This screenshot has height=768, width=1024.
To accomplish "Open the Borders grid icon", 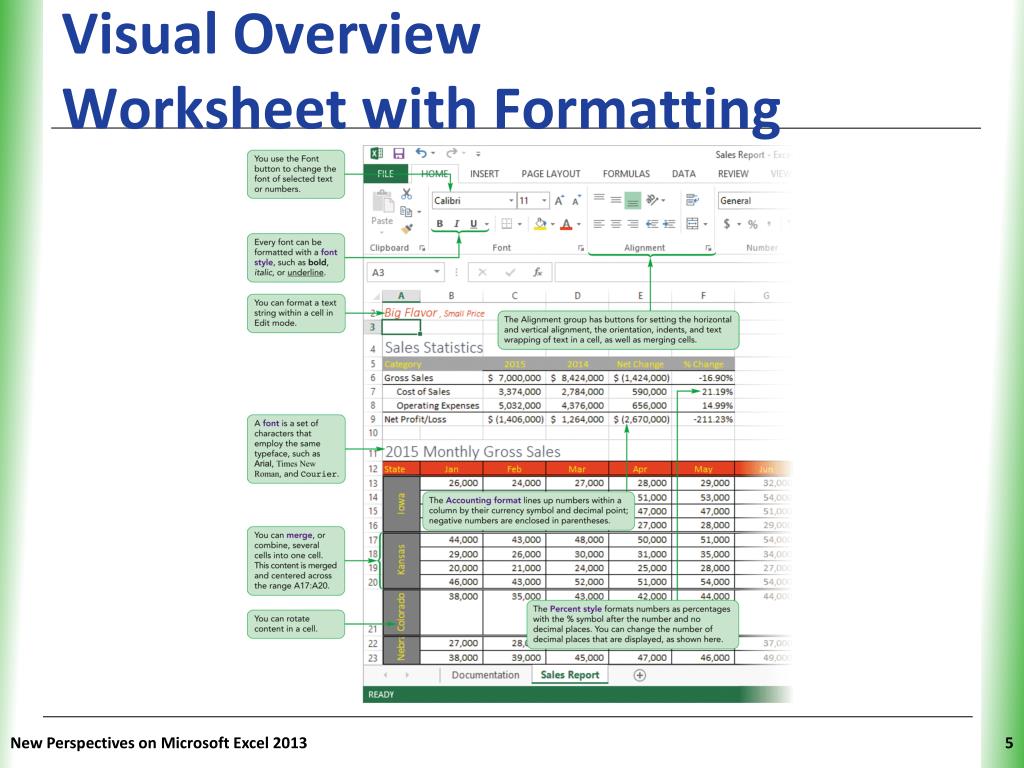I will [507, 224].
